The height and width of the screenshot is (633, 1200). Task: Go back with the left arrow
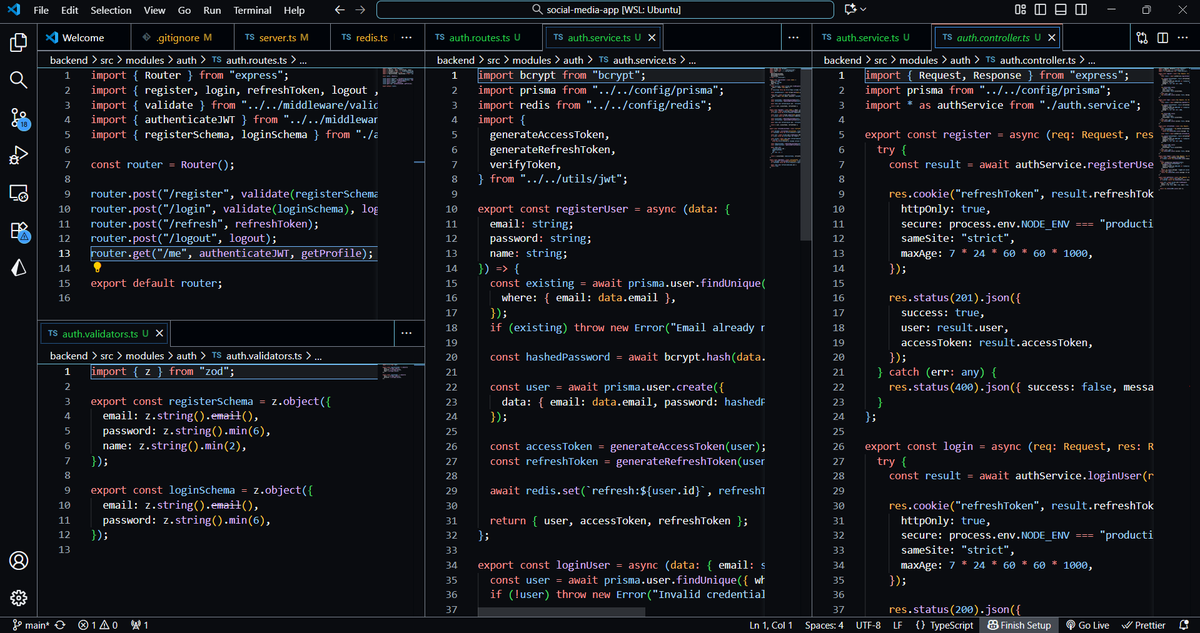[340, 10]
